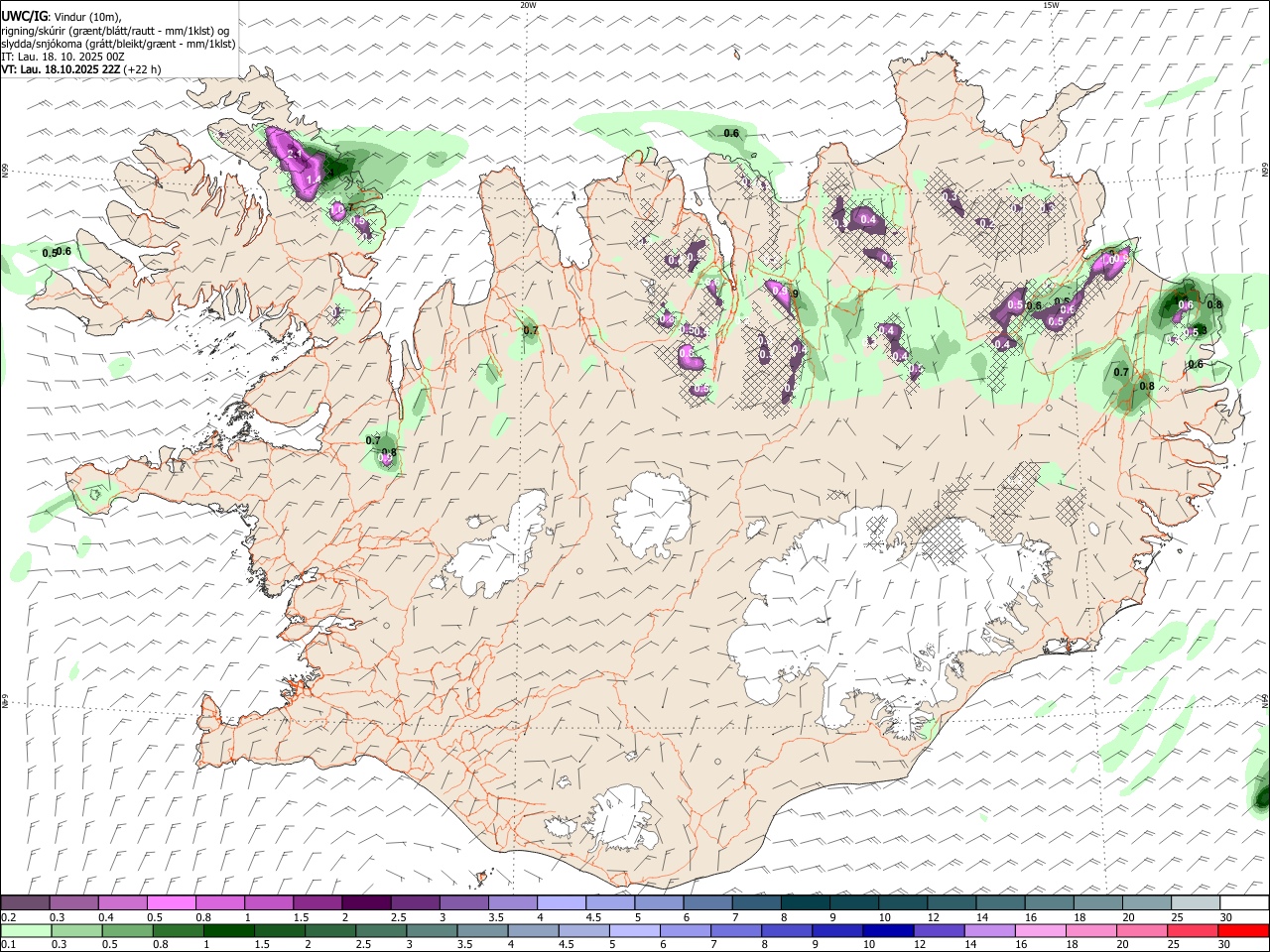The image size is (1270, 952).
Task: Pick the bottom-row blue-grey swatch starting at 4
Action: [533, 931]
